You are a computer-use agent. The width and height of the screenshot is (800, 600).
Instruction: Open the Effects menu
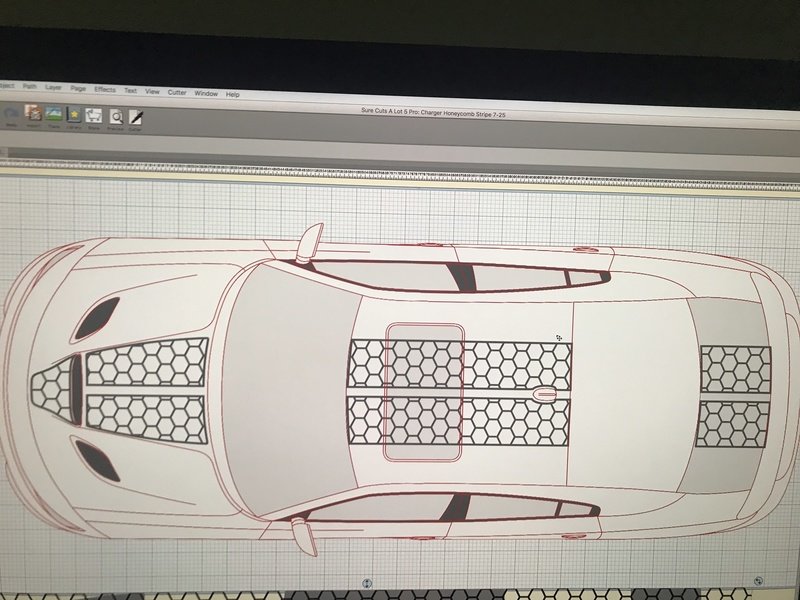tap(105, 89)
